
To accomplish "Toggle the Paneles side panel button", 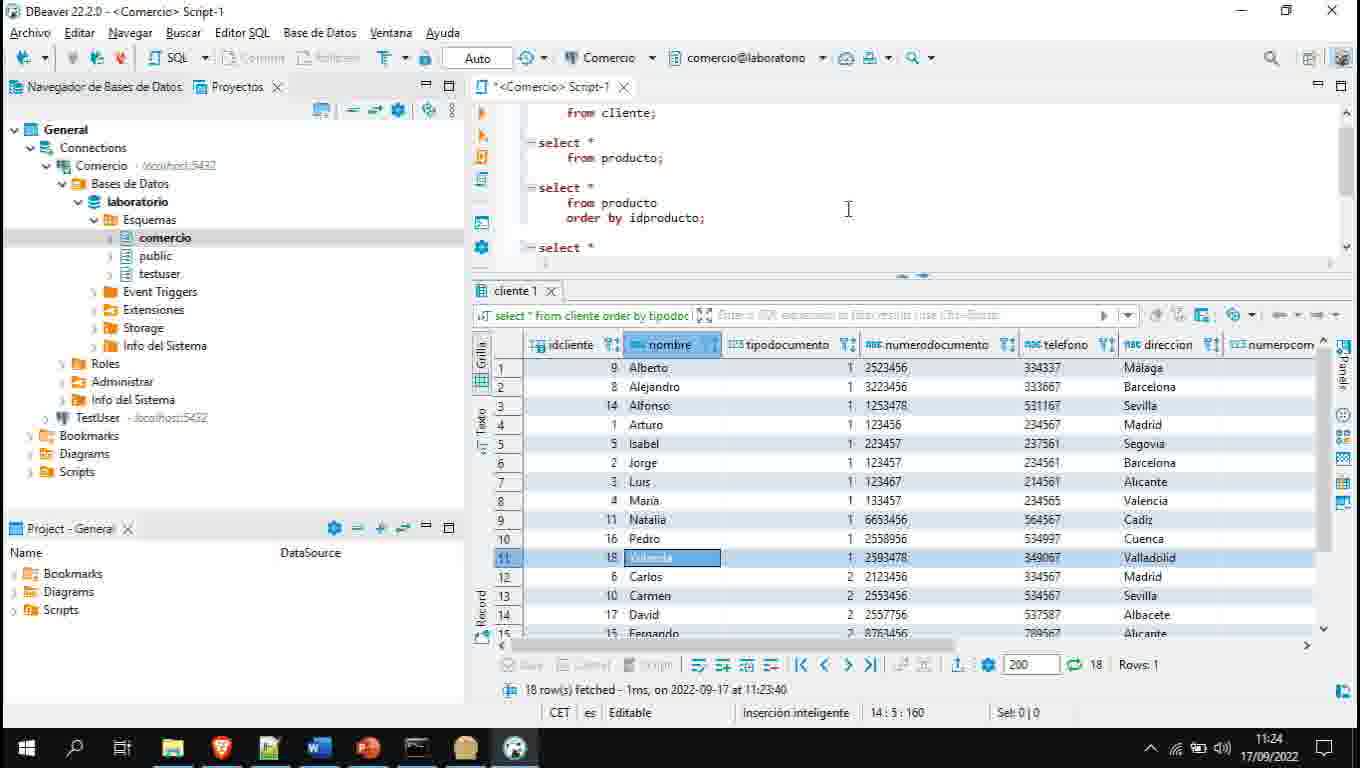I will click(x=1343, y=365).
